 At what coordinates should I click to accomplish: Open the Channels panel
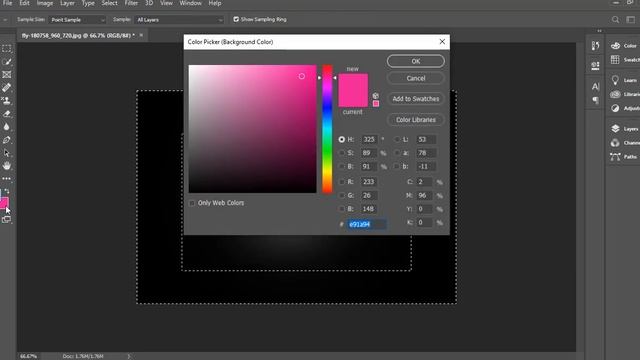(624, 143)
